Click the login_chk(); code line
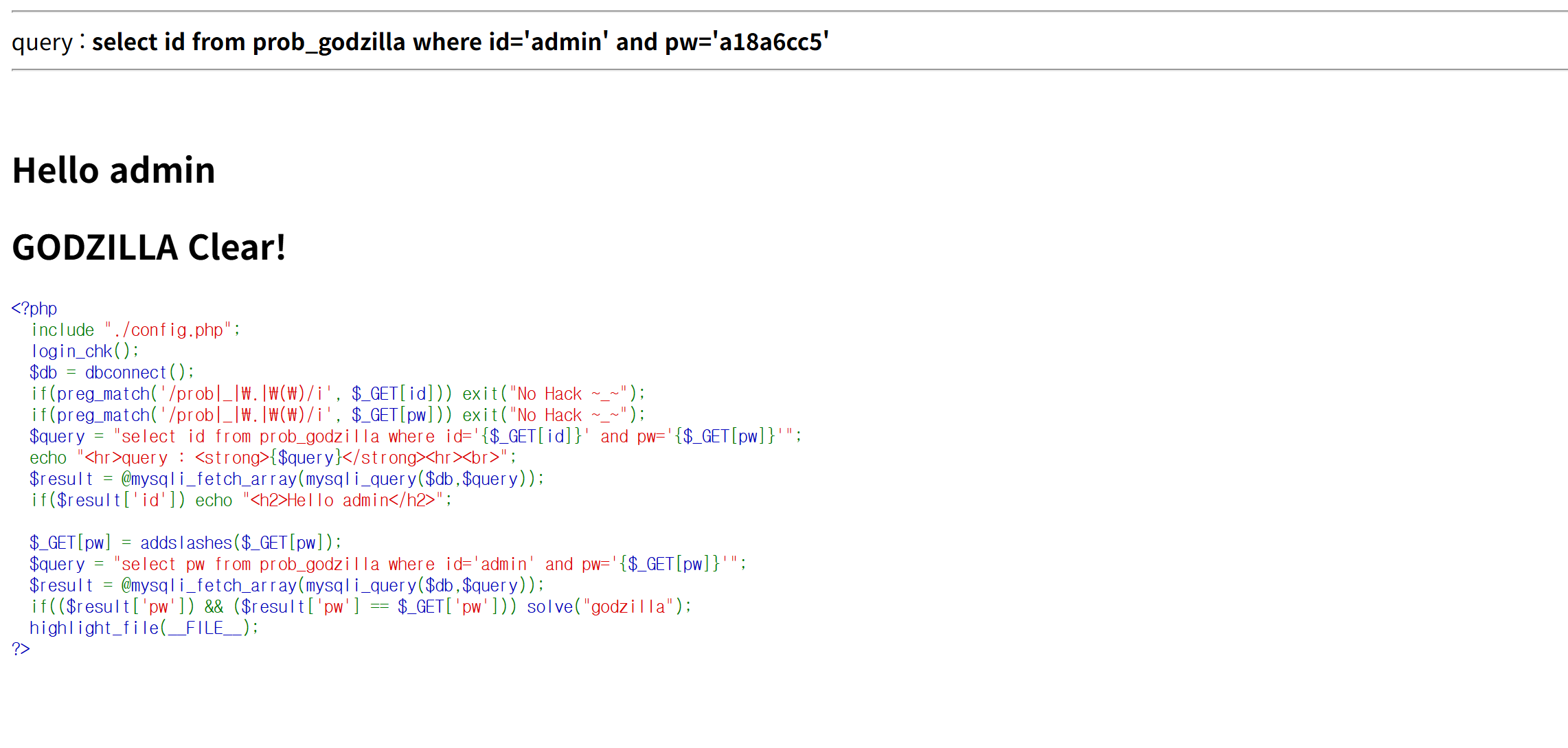Screen dimensions: 1568x748 85,351
